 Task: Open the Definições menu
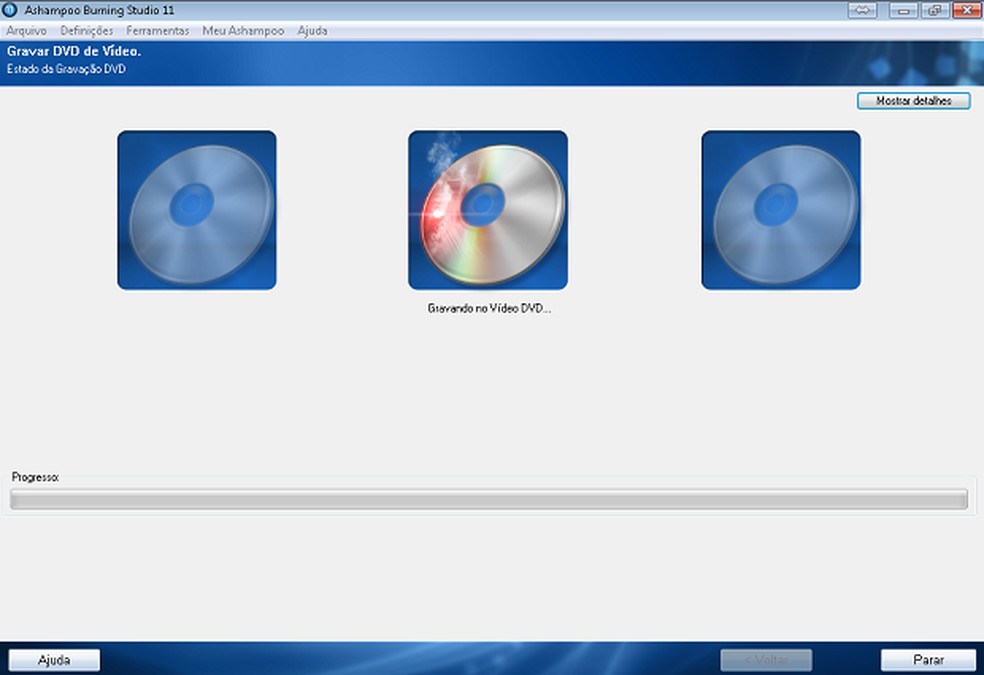87,31
